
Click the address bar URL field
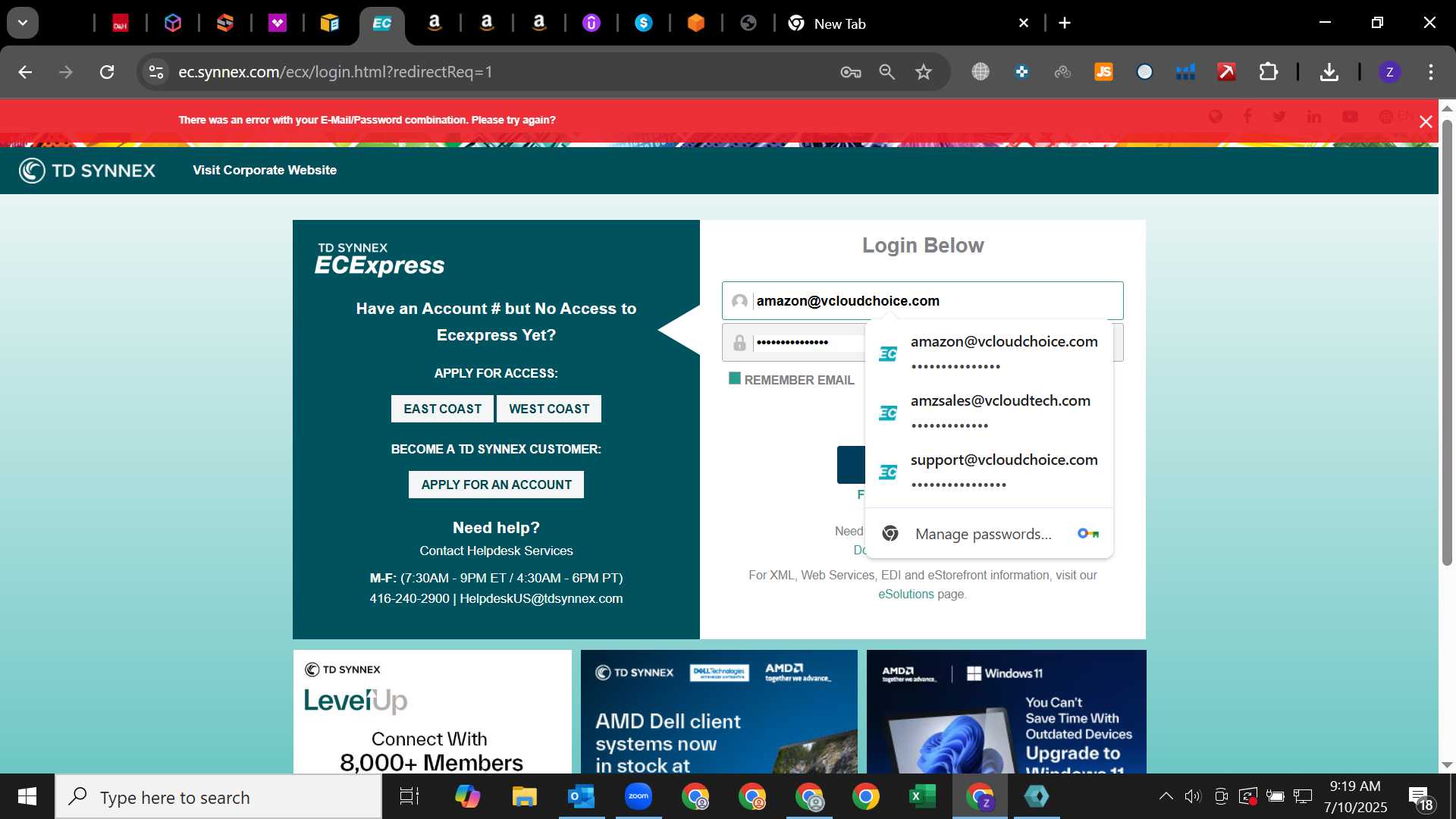pyautogui.click(x=500, y=72)
